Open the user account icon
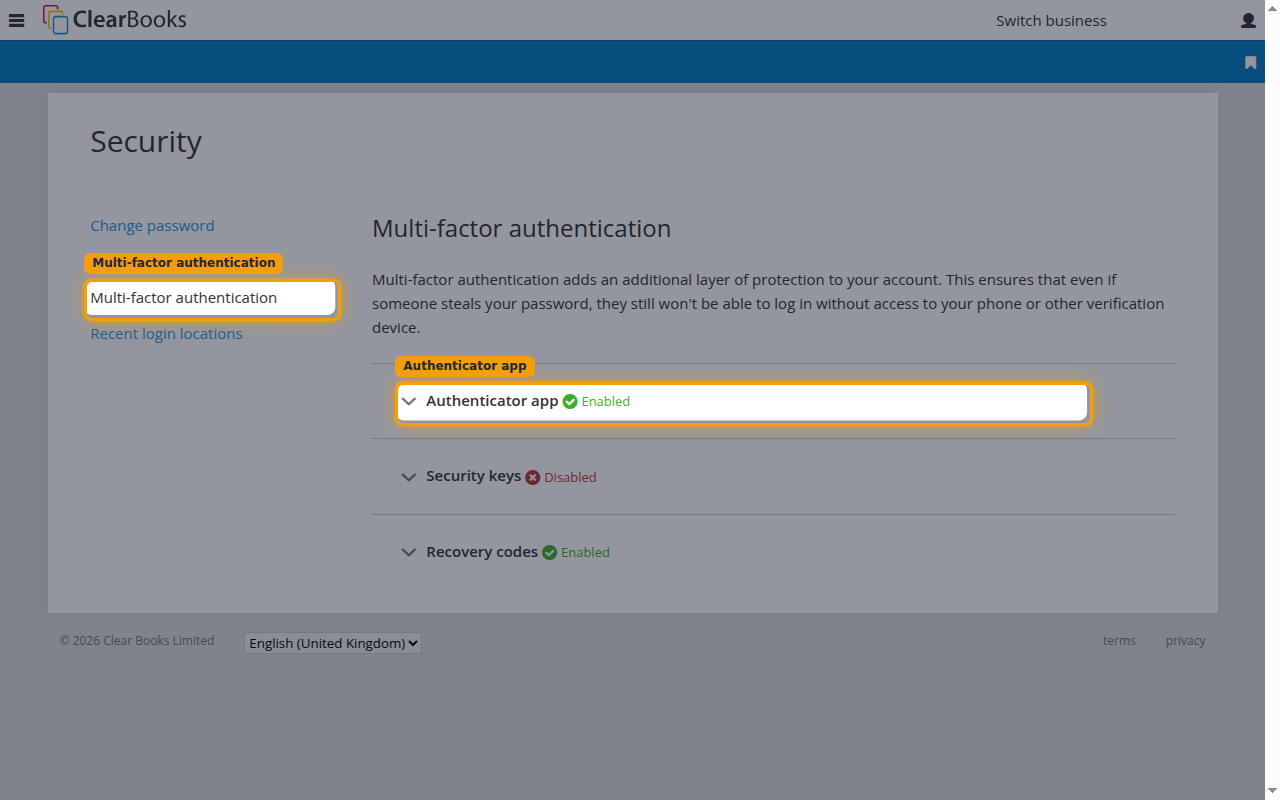The width and height of the screenshot is (1280, 800). pyautogui.click(x=1248, y=20)
